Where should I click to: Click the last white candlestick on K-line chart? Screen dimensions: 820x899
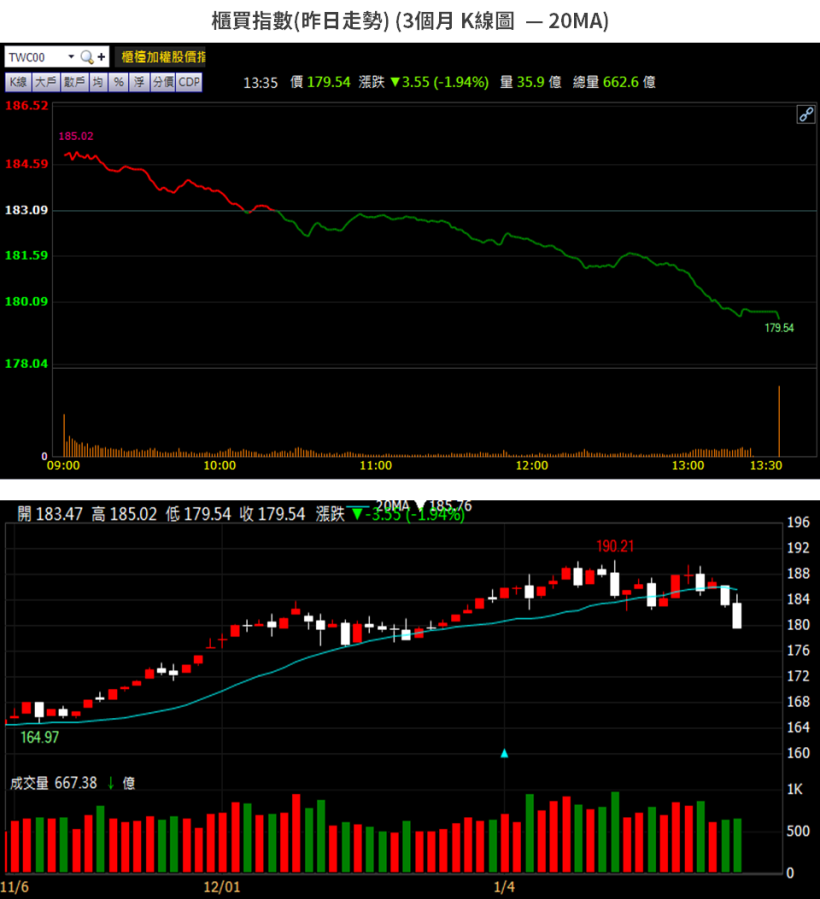pyautogui.click(x=737, y=615)
